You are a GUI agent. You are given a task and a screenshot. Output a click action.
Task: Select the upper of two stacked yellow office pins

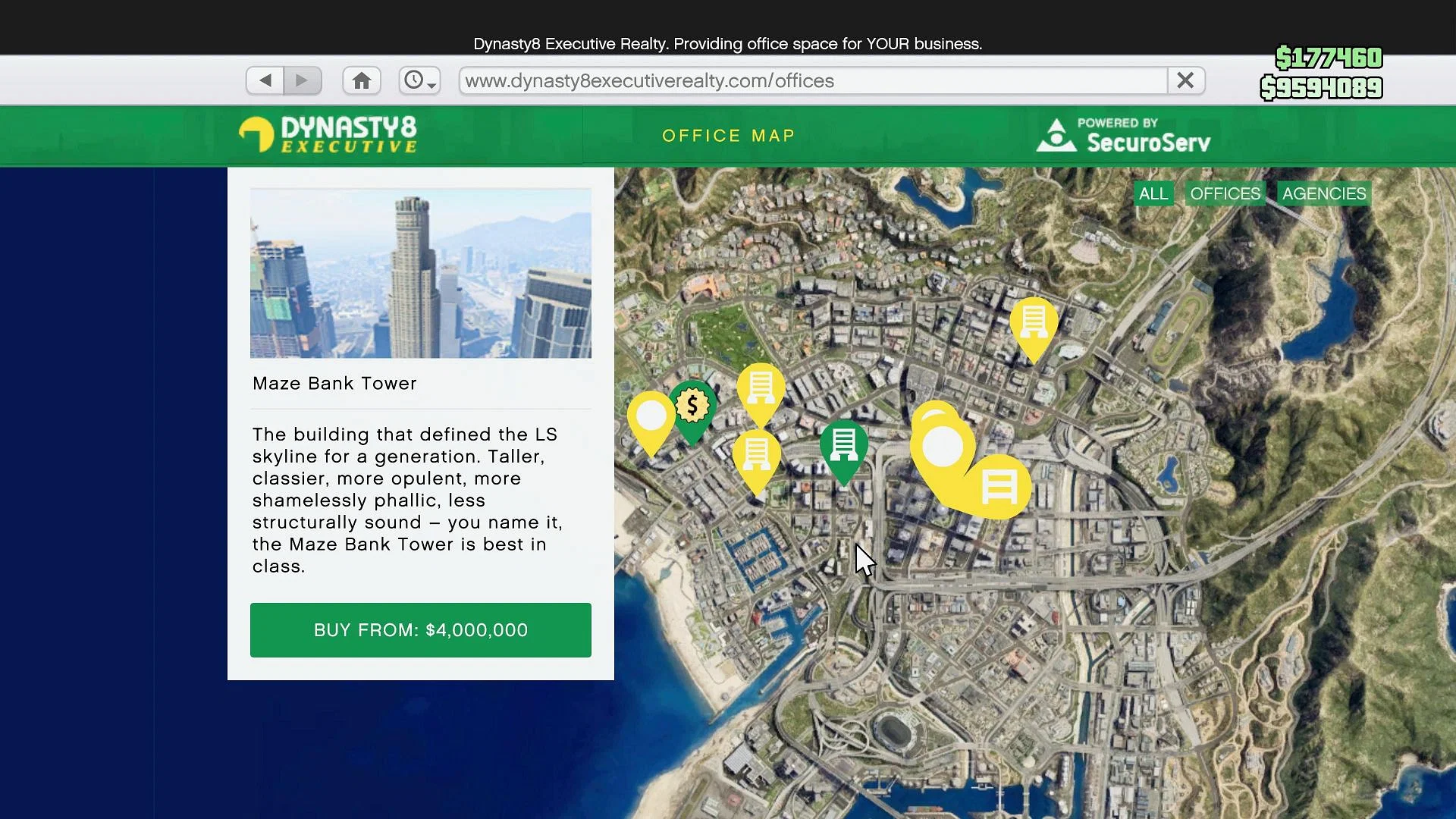click(761, 389)
